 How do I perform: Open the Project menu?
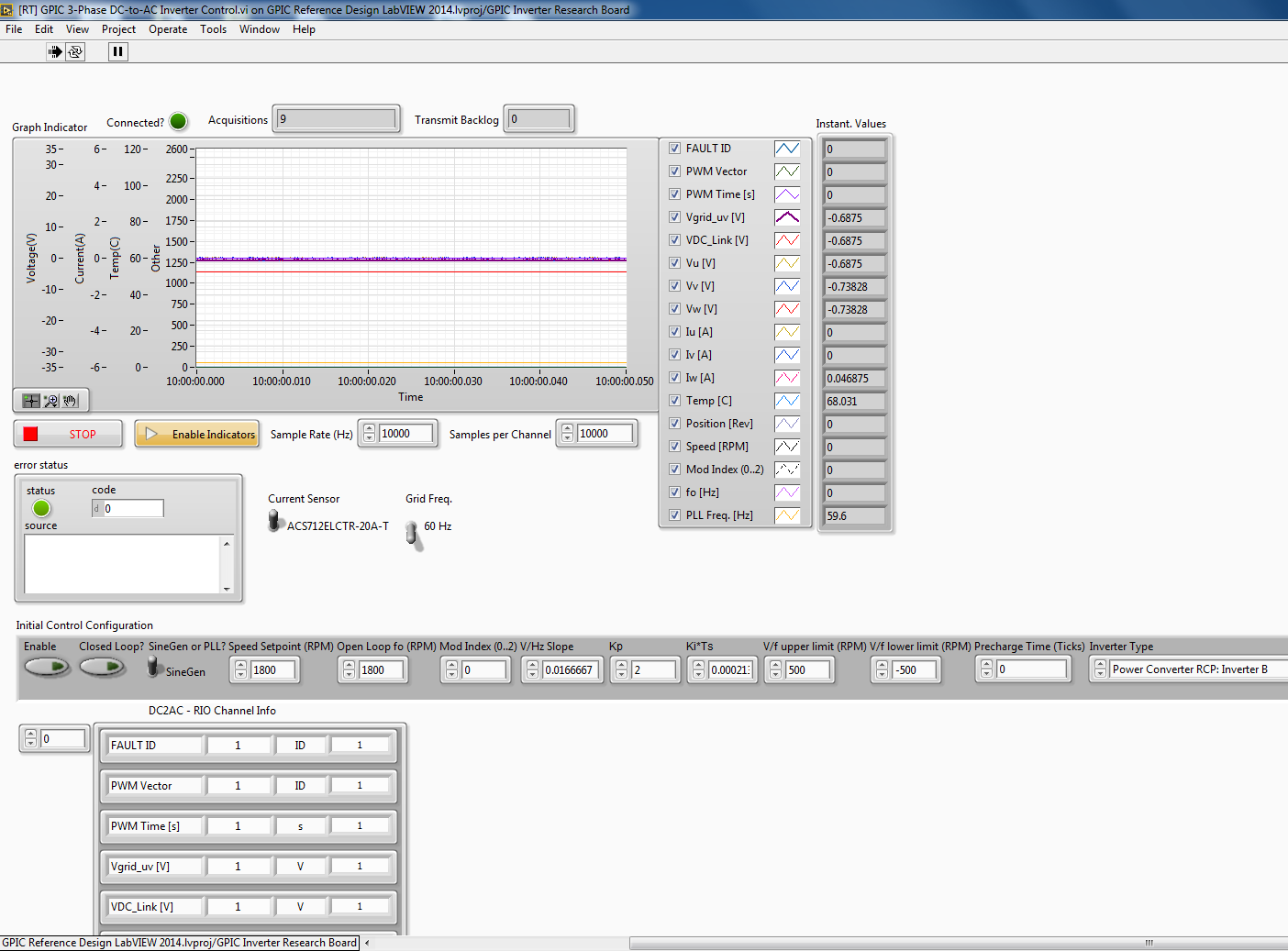pos(119,29)
